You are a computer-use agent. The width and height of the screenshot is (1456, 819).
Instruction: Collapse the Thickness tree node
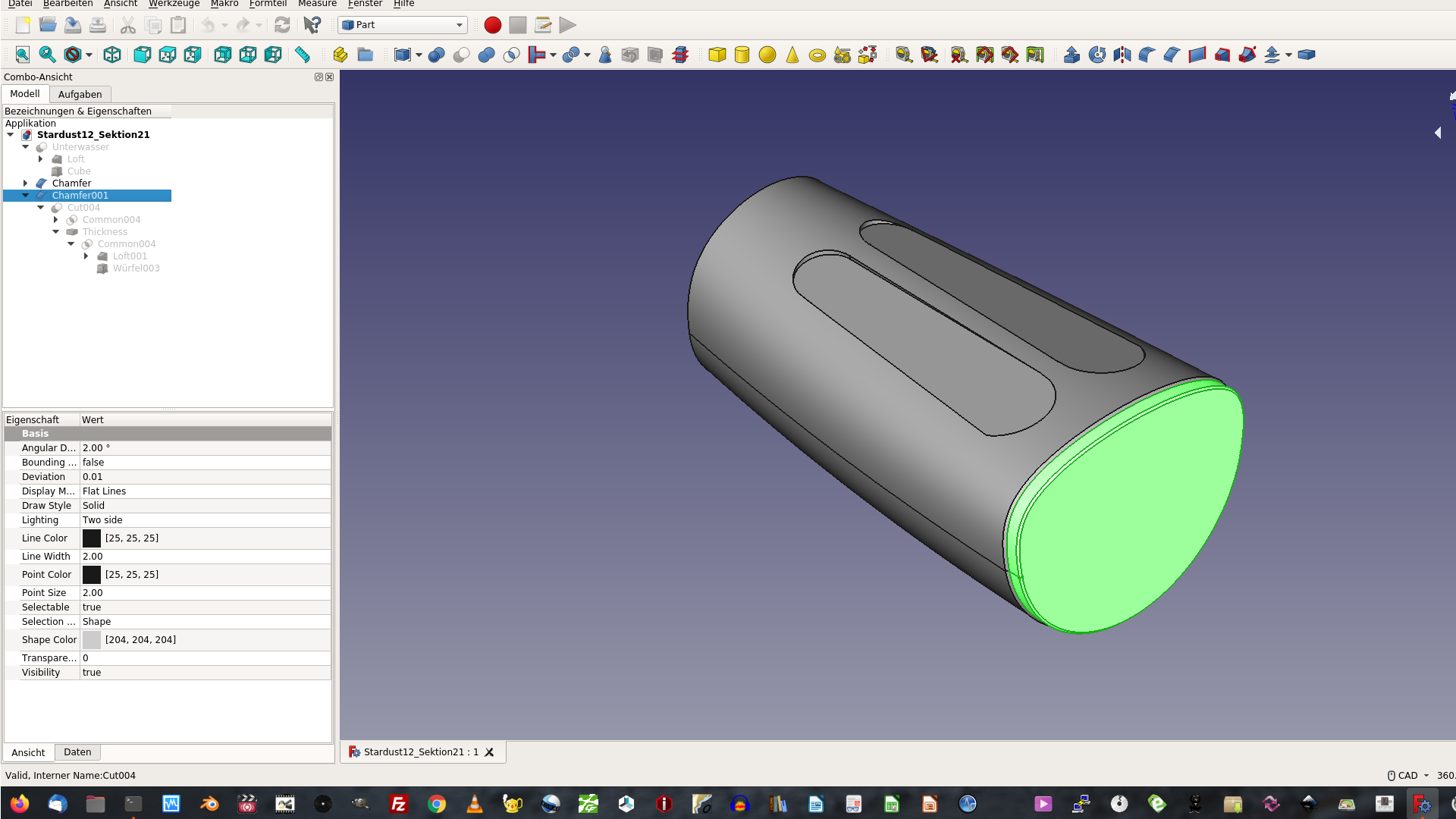point(56,232)
